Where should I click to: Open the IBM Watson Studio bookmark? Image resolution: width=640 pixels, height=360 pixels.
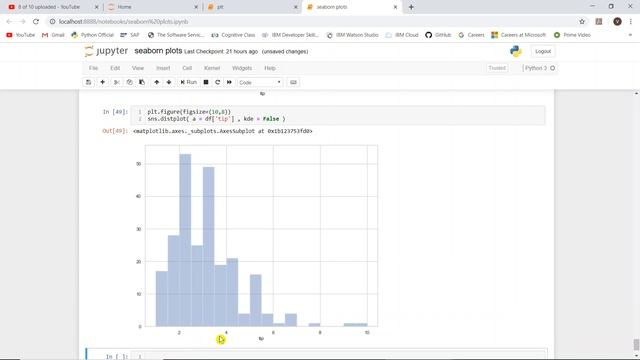pyautogui.click(x=352, y=35)
